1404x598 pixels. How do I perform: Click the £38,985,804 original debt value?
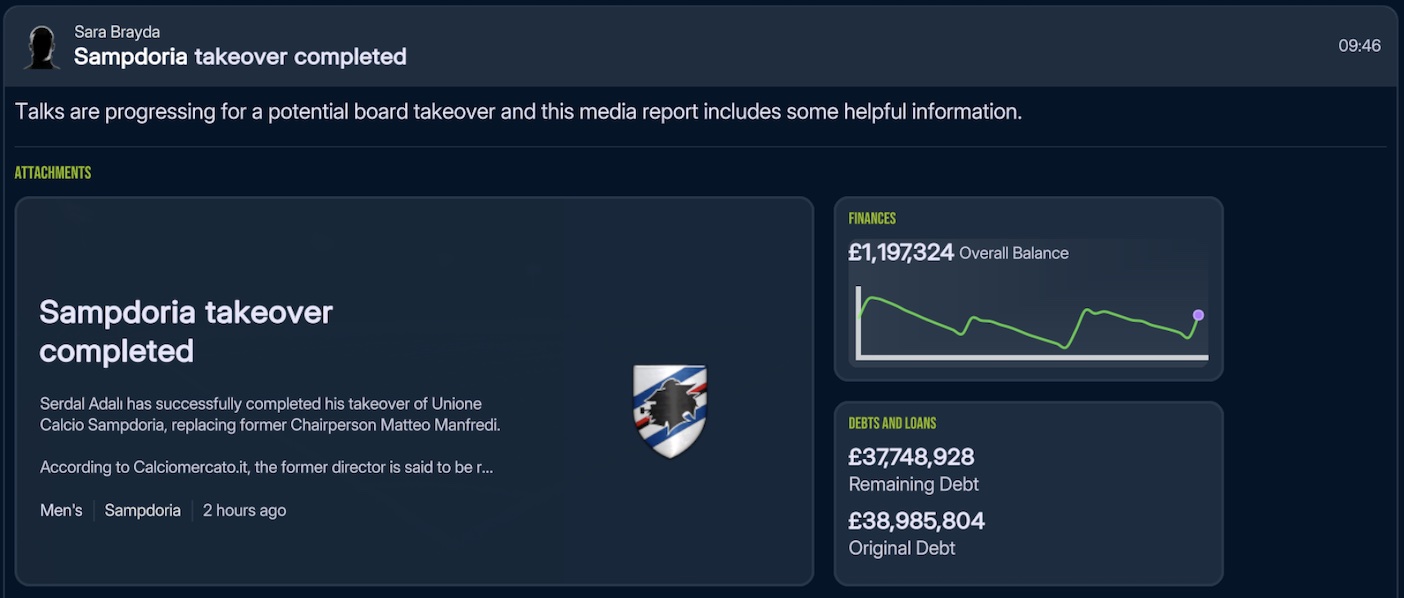(x=916, y=521)
